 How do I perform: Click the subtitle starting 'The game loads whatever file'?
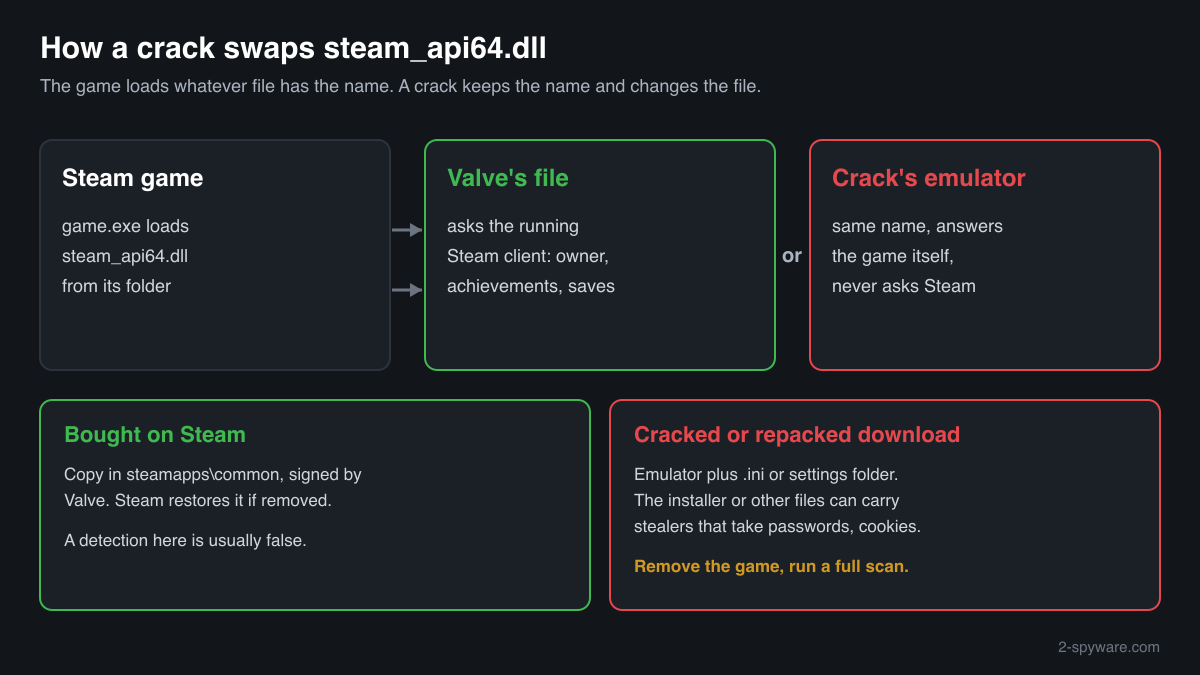pyautogui.click(x=400, y=86)
